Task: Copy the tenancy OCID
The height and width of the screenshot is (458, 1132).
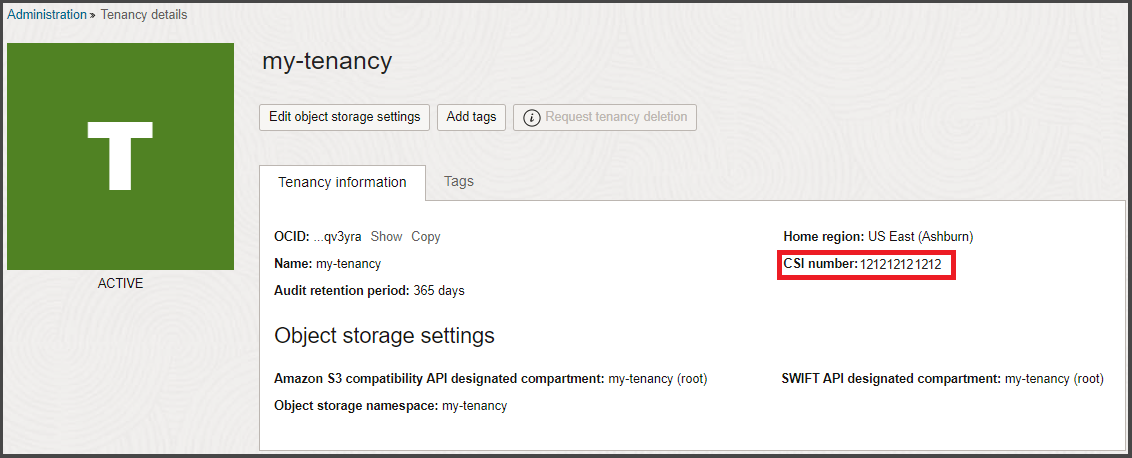Action: click(x=426, y=237)
